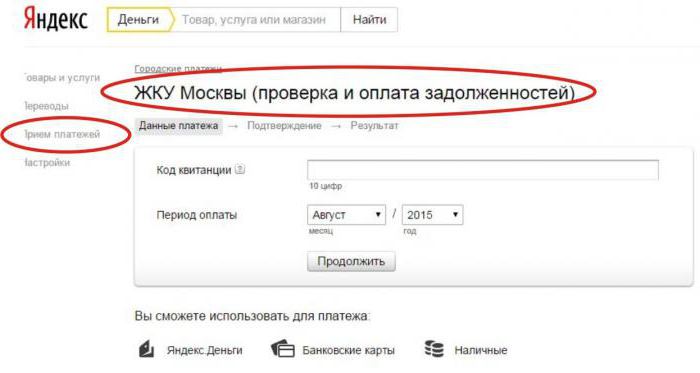Click the help icon next to Код квитанции
700x373 pixels.
(240, 170)
